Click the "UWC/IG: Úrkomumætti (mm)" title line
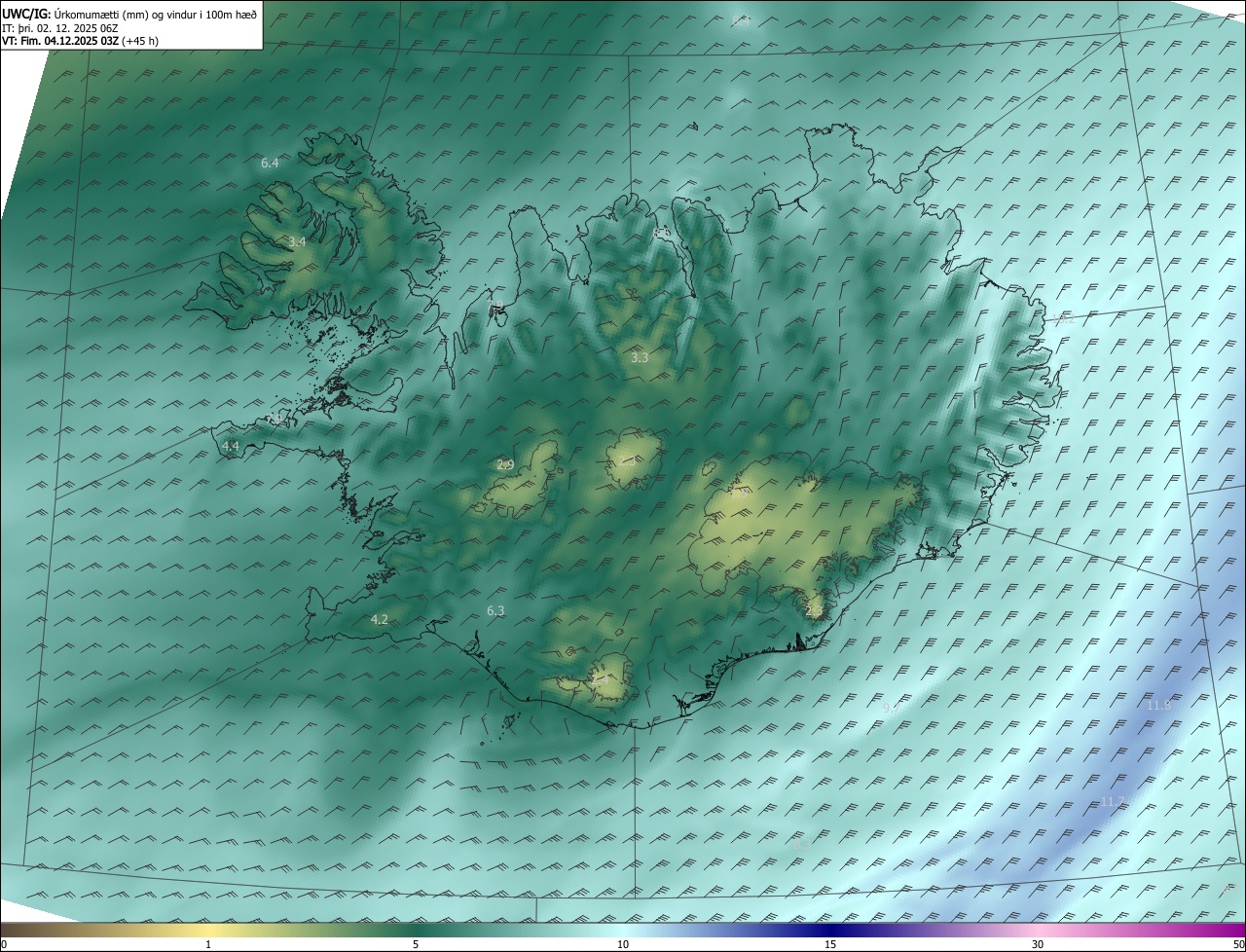Viewport: 1246px width, 952px height. 129,14
